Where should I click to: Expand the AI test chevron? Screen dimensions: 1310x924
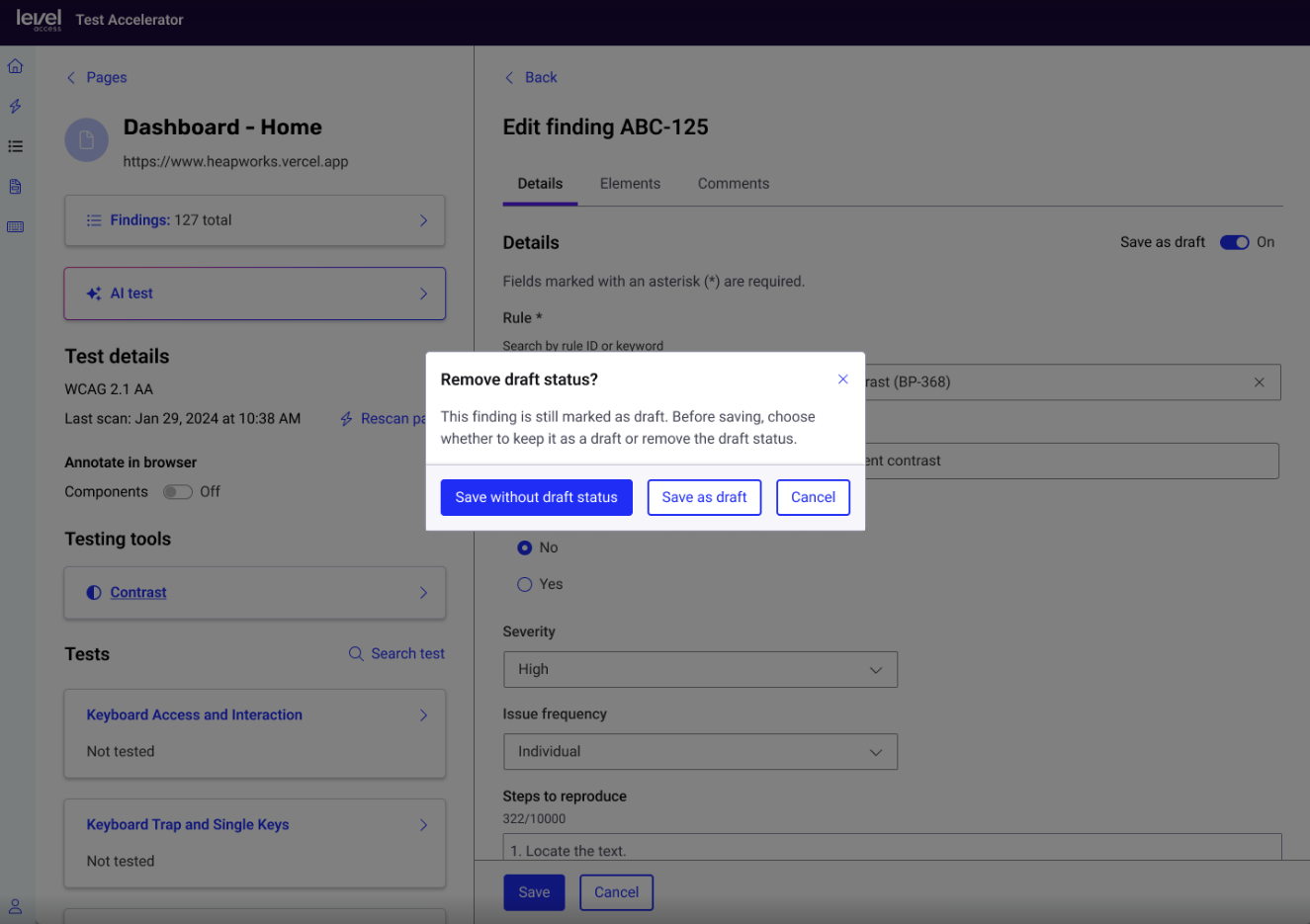(423, 294)
